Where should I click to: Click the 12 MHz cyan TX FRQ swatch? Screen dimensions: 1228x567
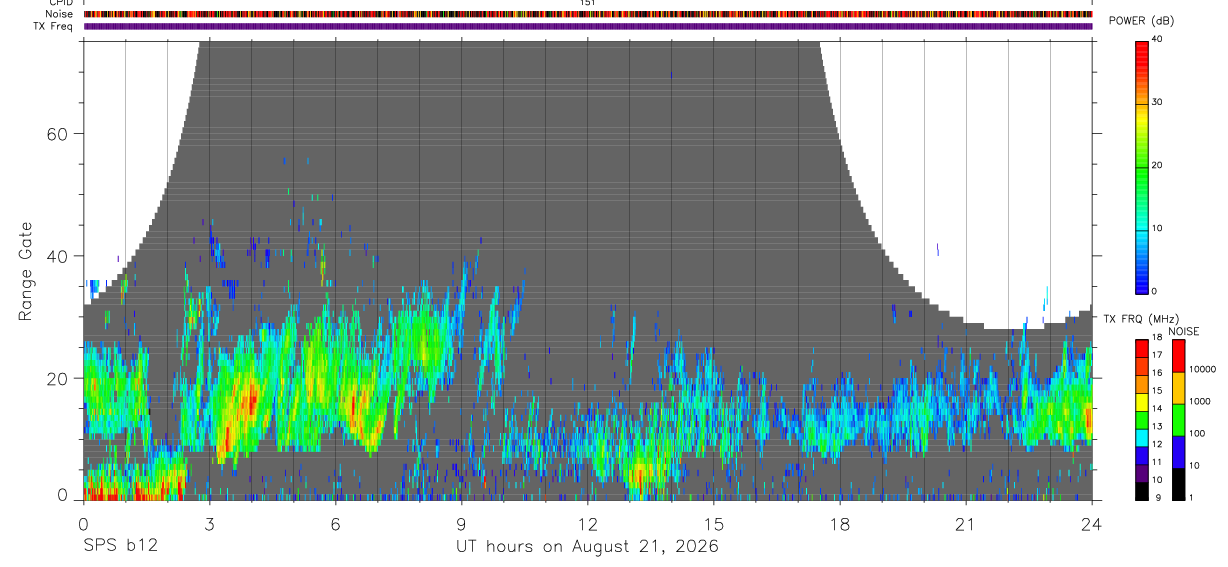pyautogui.click(x=1142, y=437)
